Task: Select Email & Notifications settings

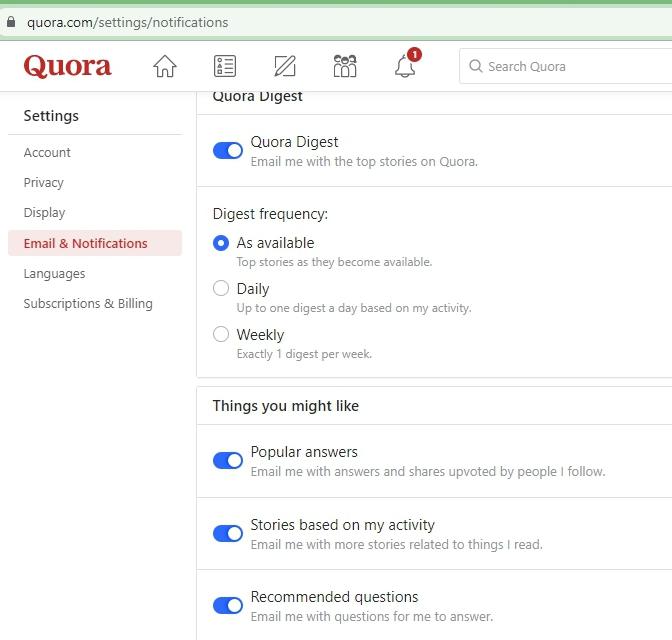Action: click(95, 243)
